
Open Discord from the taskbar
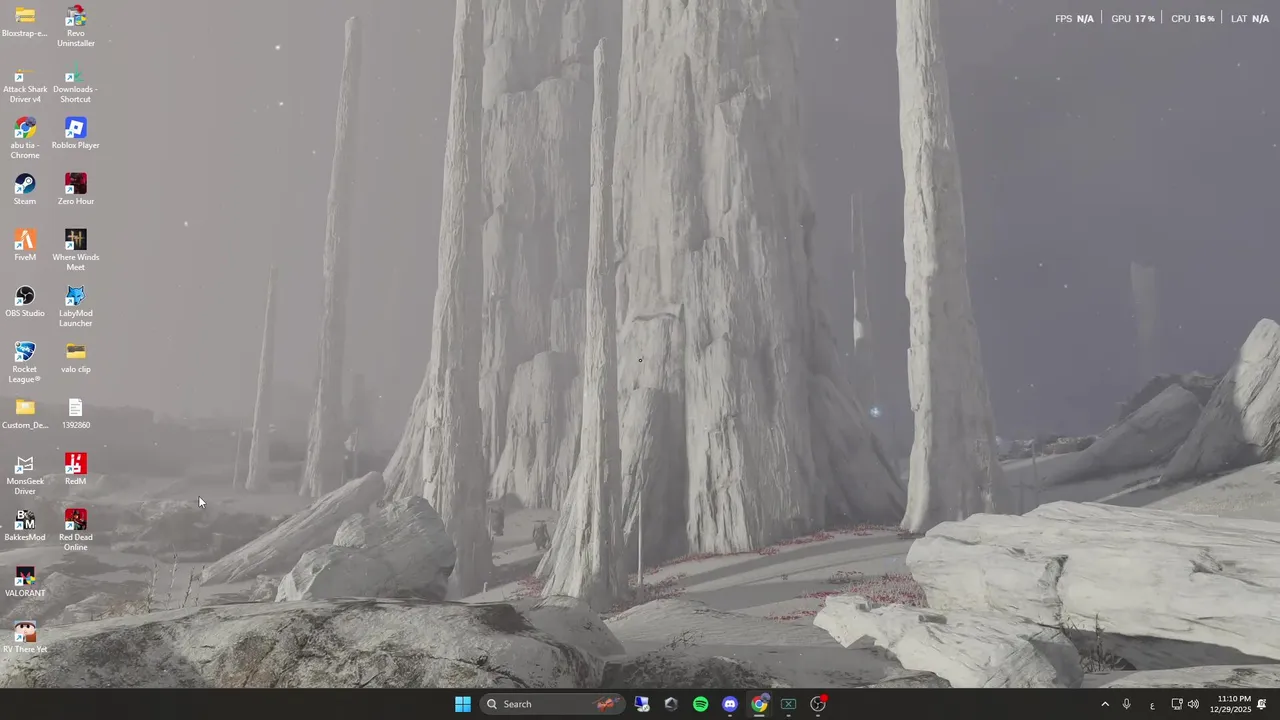coord(730,704)
